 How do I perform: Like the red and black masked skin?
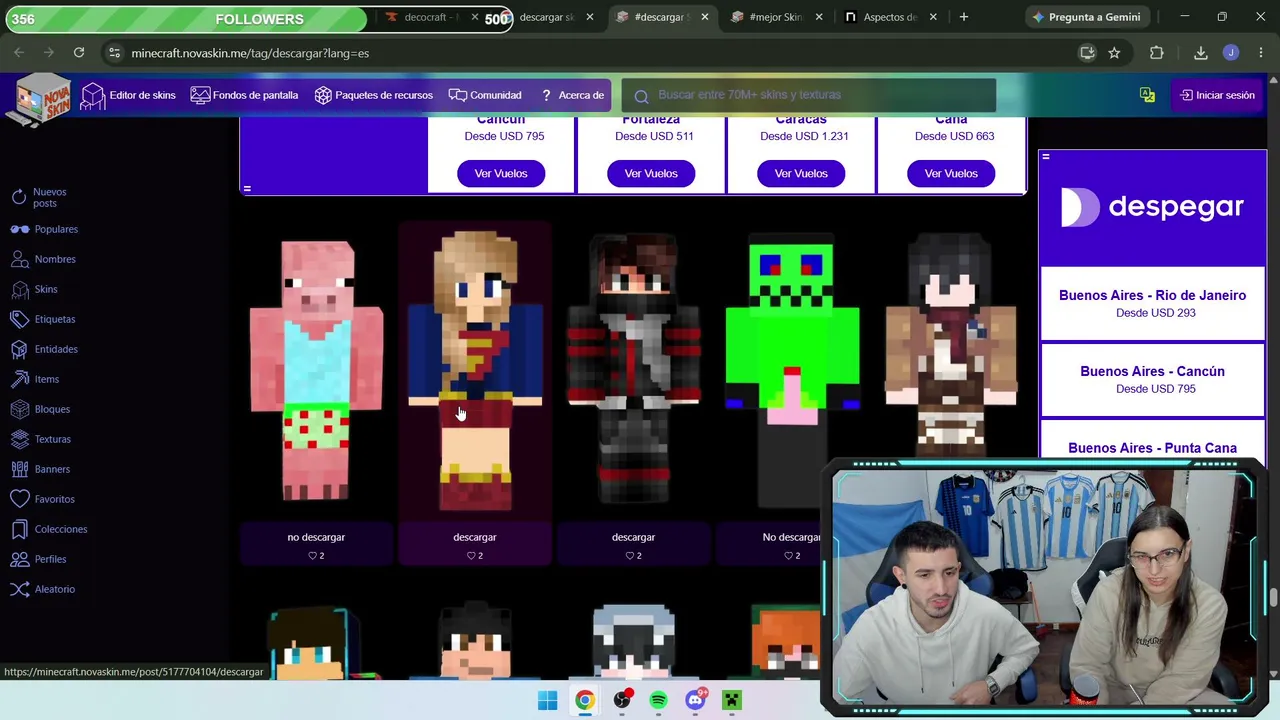[630, 556]
